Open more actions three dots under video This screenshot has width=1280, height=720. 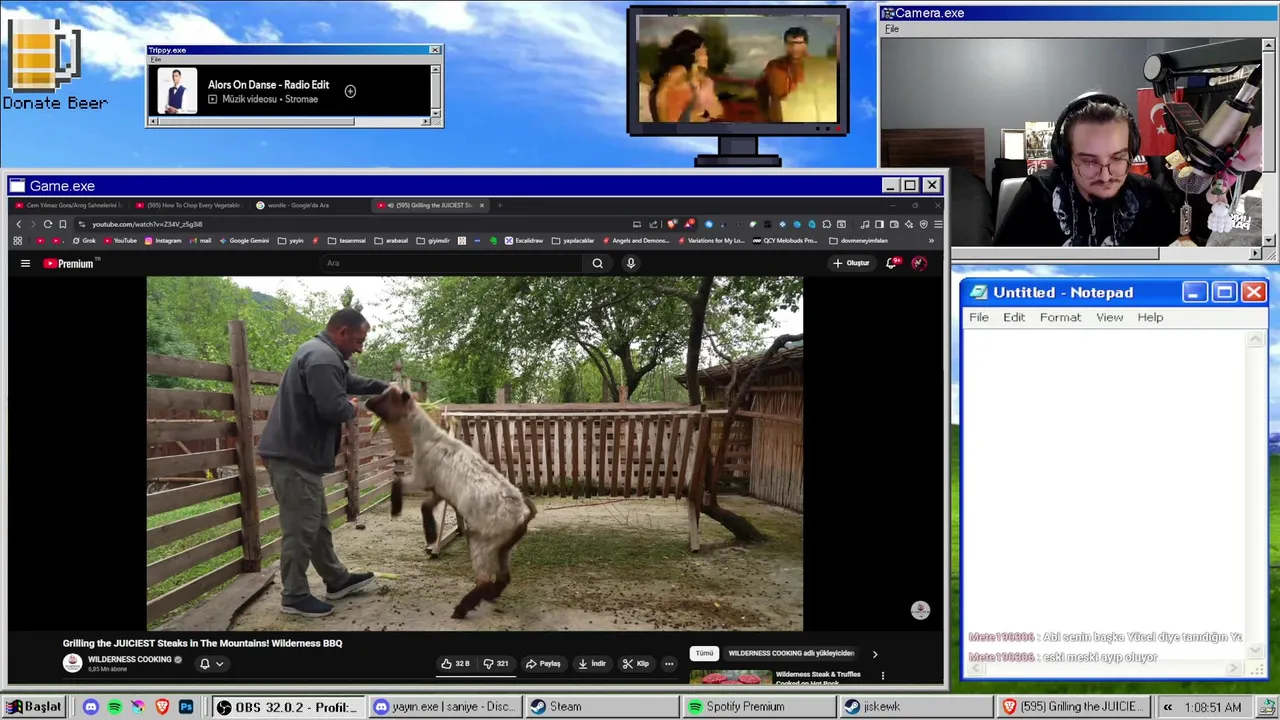pyautogui.click(x=669, y=663)
